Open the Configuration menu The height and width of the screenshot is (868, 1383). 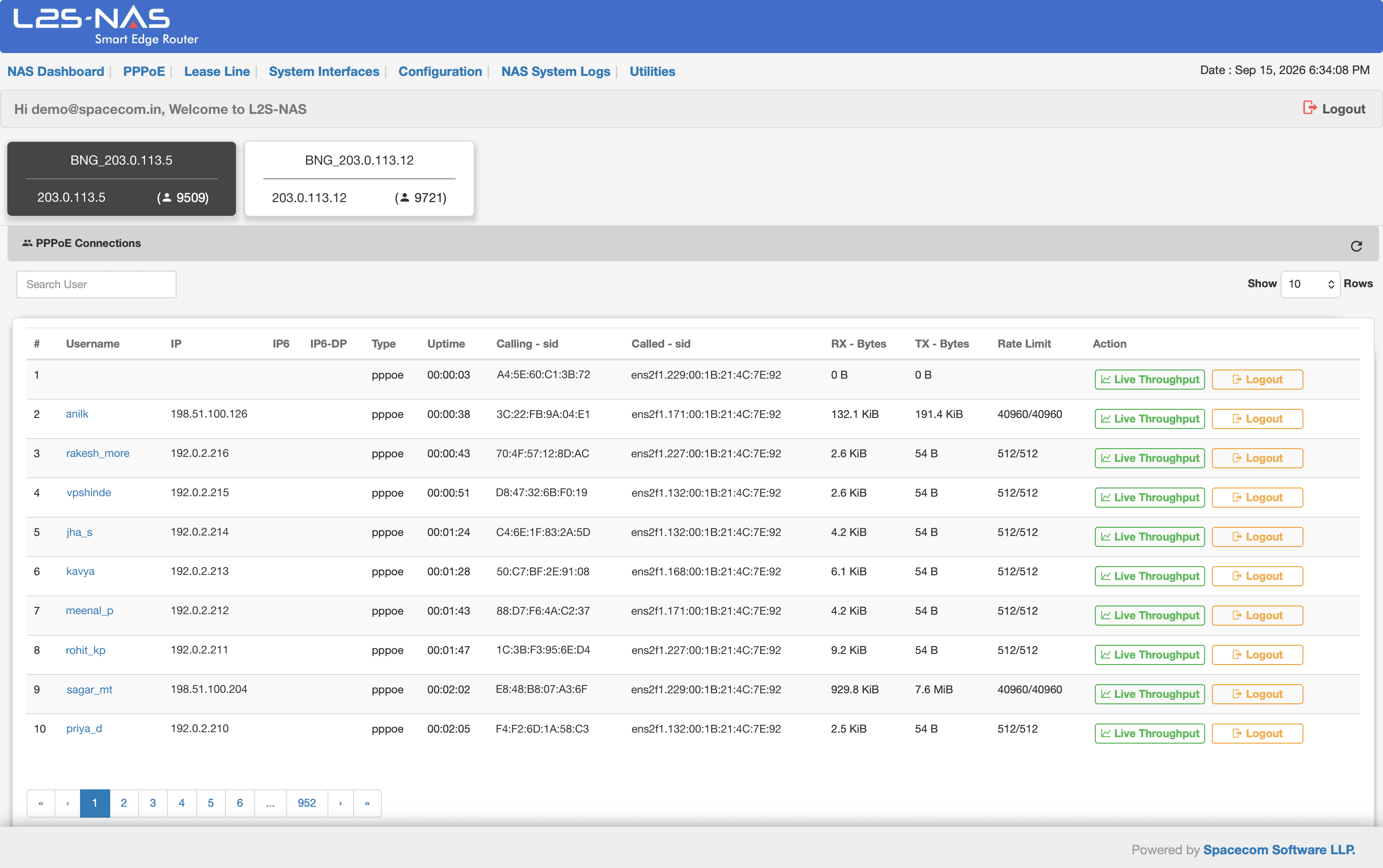pos(440,71)
